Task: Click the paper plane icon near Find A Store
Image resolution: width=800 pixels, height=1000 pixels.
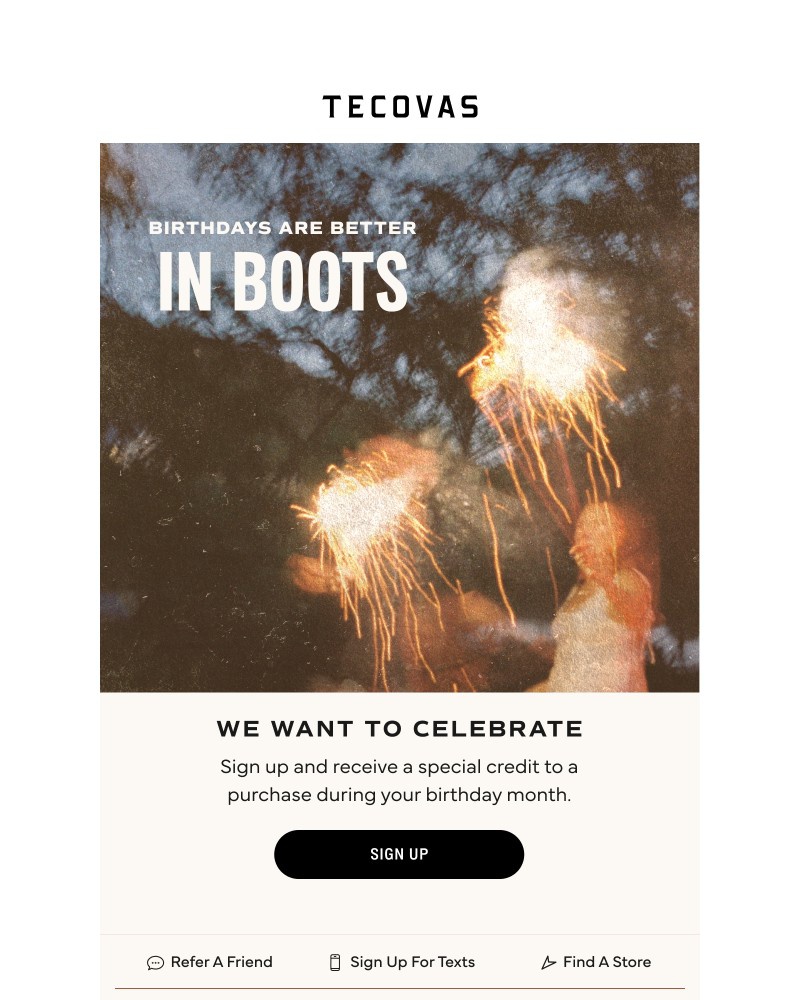Action: (549, 962)
